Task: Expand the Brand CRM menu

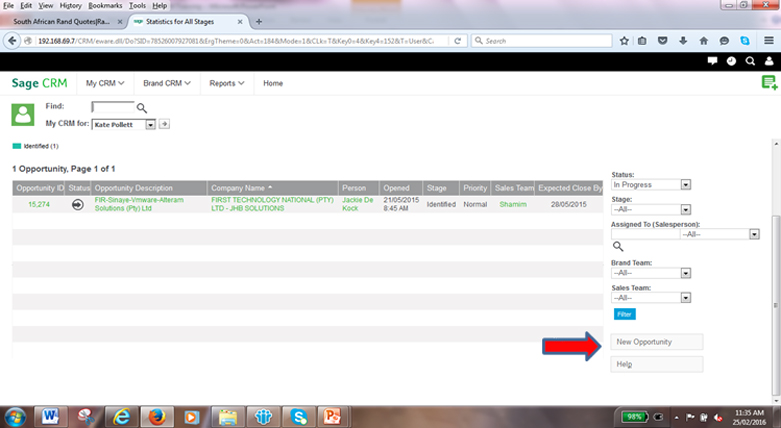Action: (167, 83)
